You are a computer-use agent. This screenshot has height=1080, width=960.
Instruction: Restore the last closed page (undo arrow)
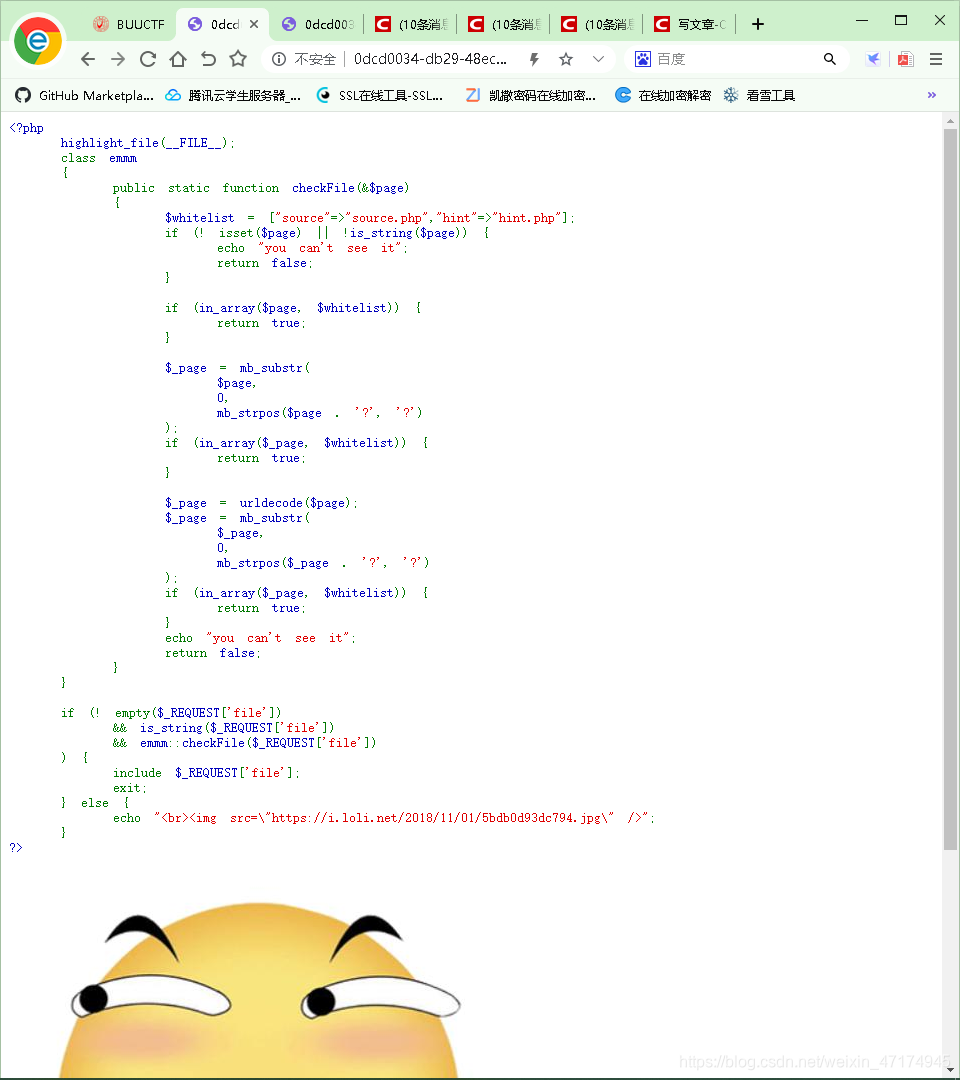pyautogui.click(x=208, y=59)
